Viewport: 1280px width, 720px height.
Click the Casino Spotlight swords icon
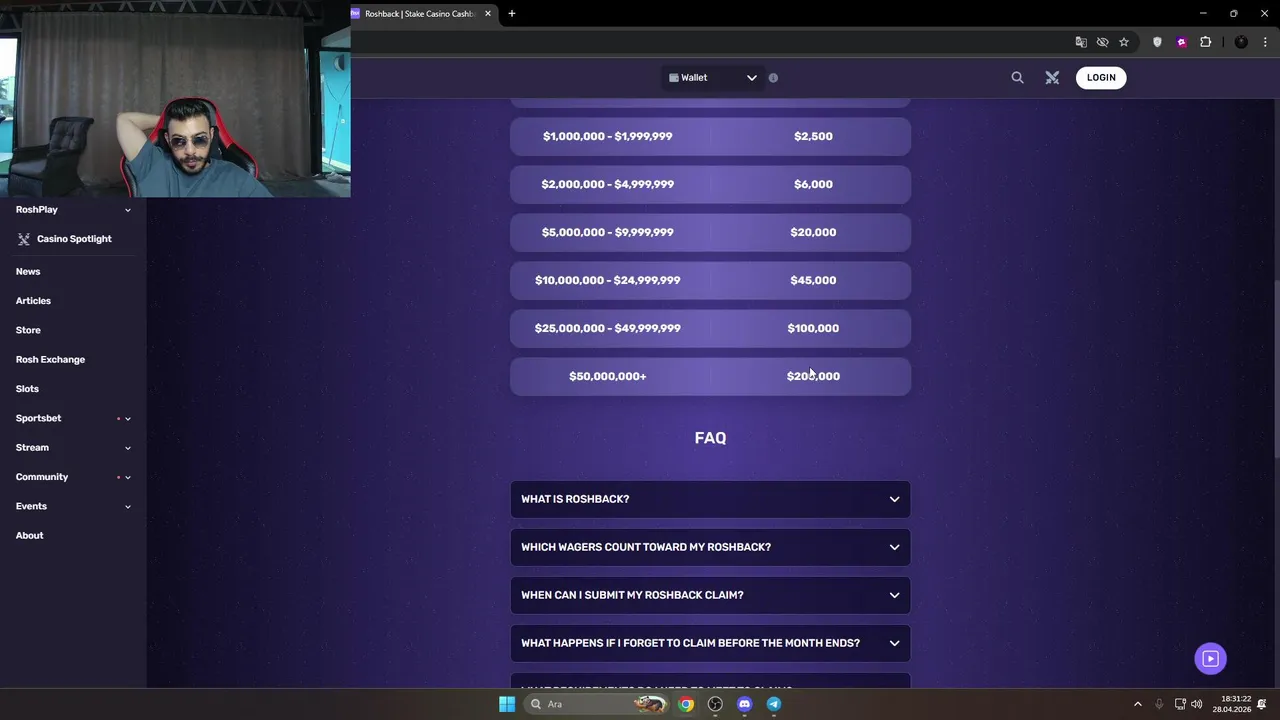coord(24,239)
